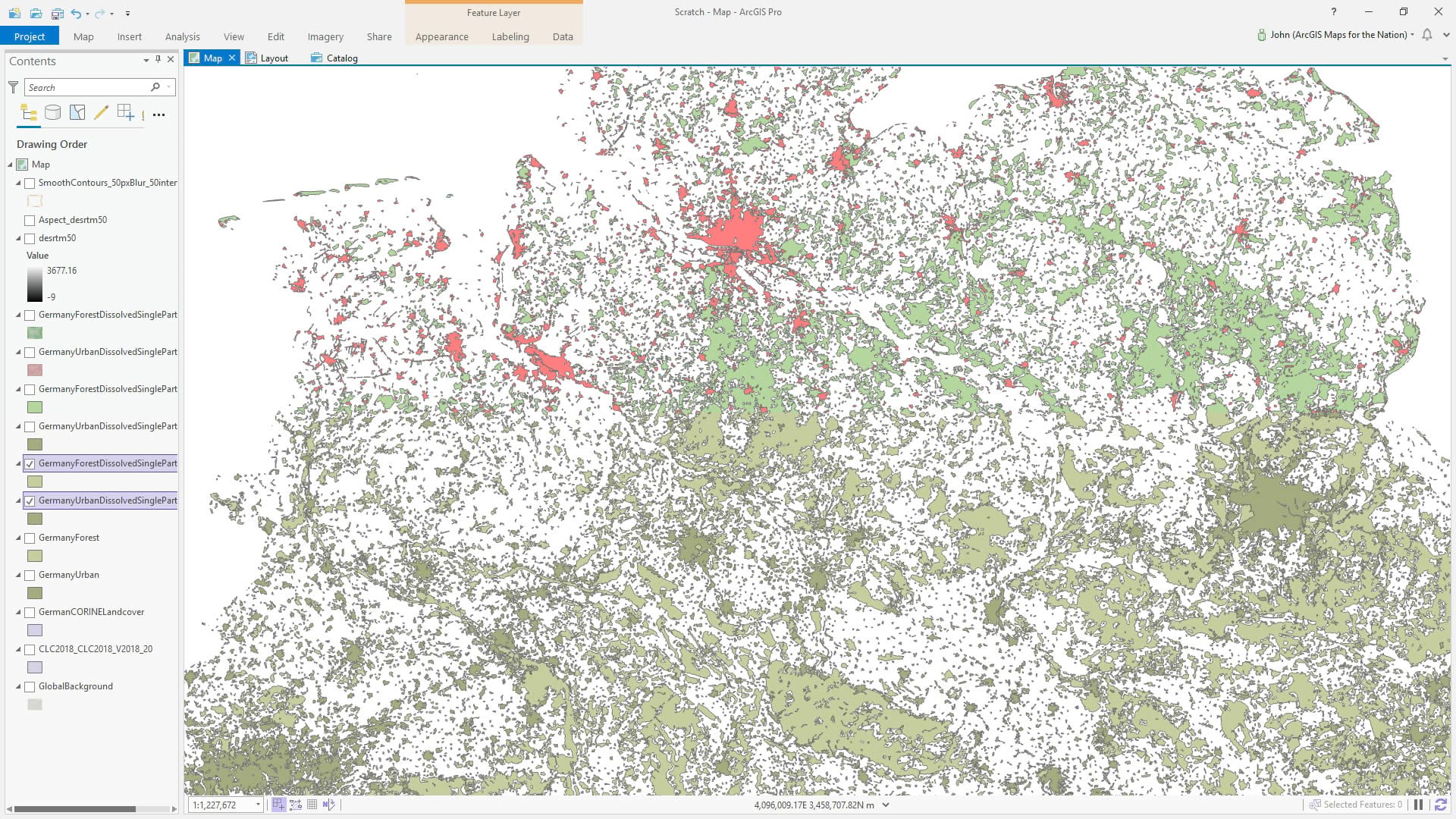Image resolution: width=1456 pixels, height=819 pixels.
Task: Turn on GermanyForest layer visibility
Action: [x=30, y=538]
